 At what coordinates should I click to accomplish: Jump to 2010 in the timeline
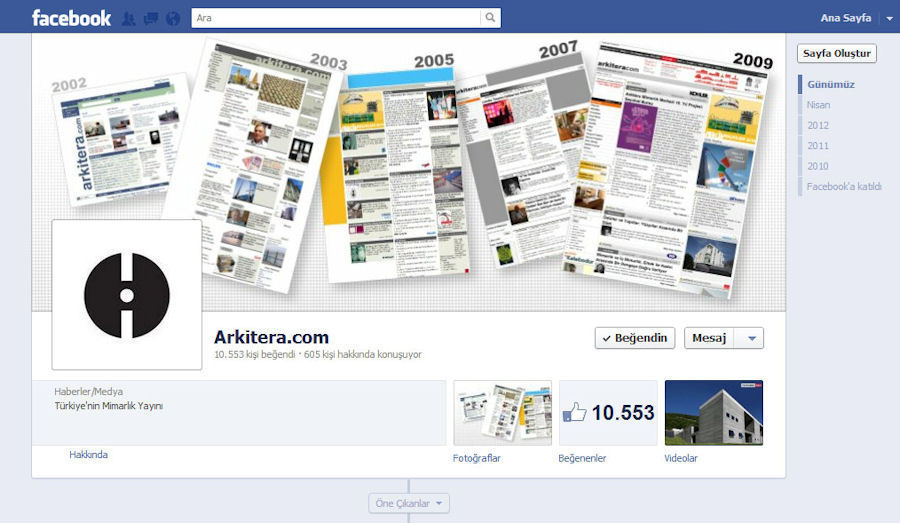(x=818, y=166)
